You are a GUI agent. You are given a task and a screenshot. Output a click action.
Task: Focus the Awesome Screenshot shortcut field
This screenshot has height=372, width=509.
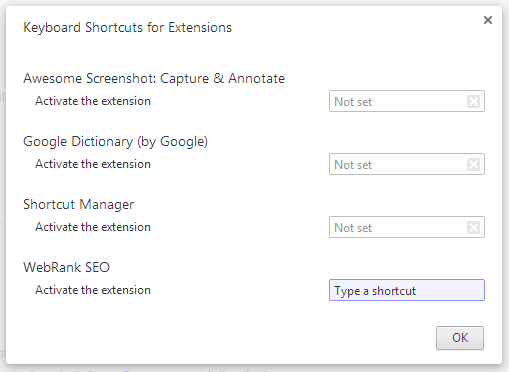(x=407, y=101)
